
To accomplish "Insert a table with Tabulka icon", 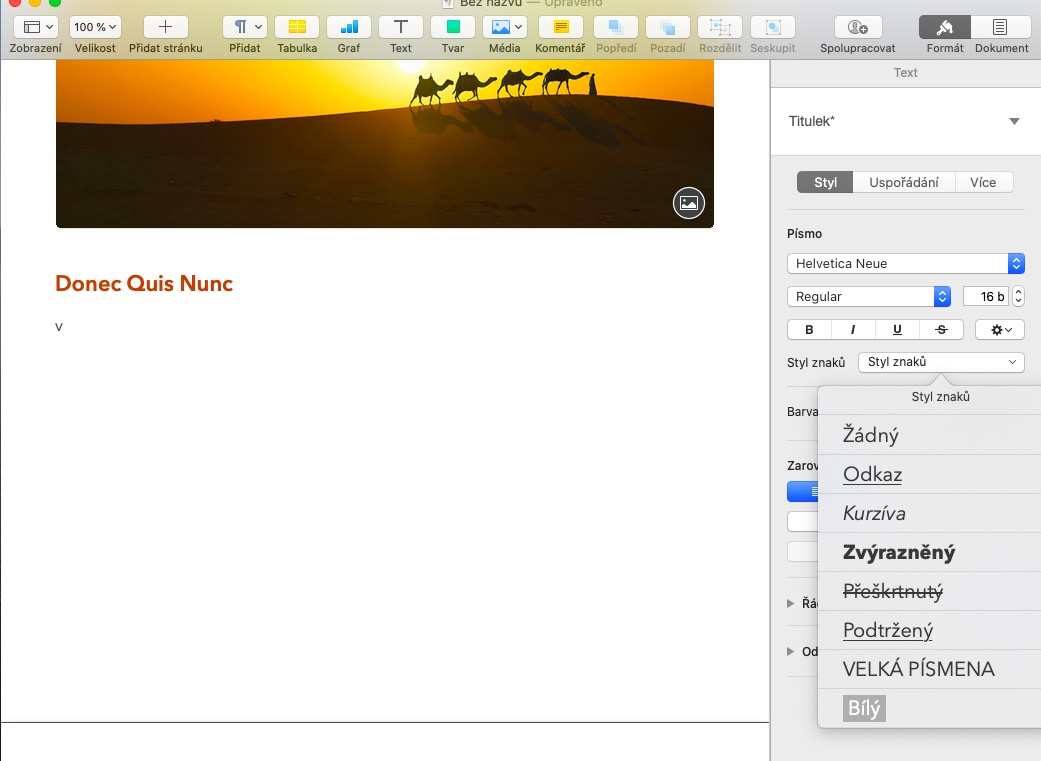I will pos(297,27).
